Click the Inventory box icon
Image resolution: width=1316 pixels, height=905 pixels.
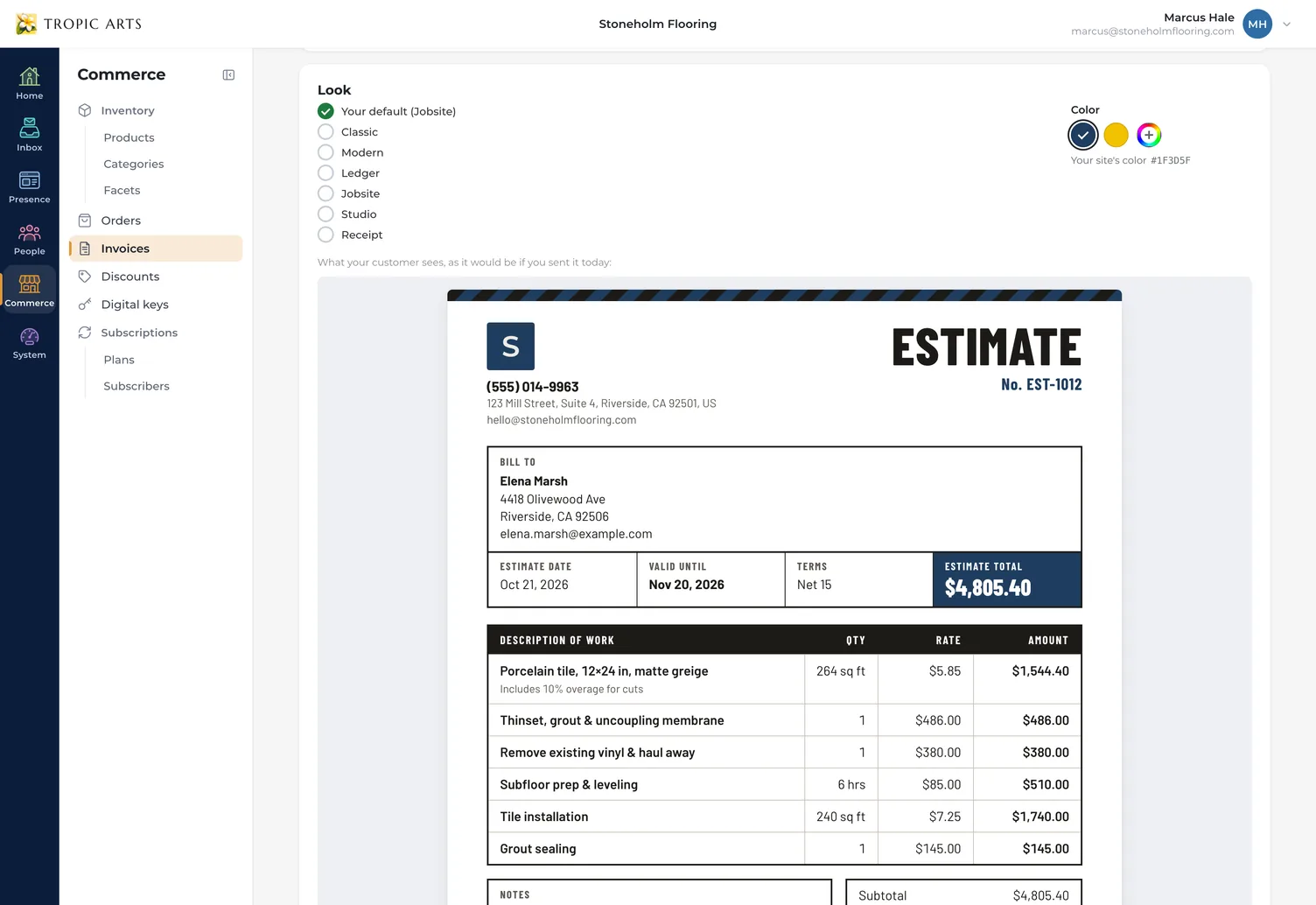pyautogui.click(x=85, y=110)
